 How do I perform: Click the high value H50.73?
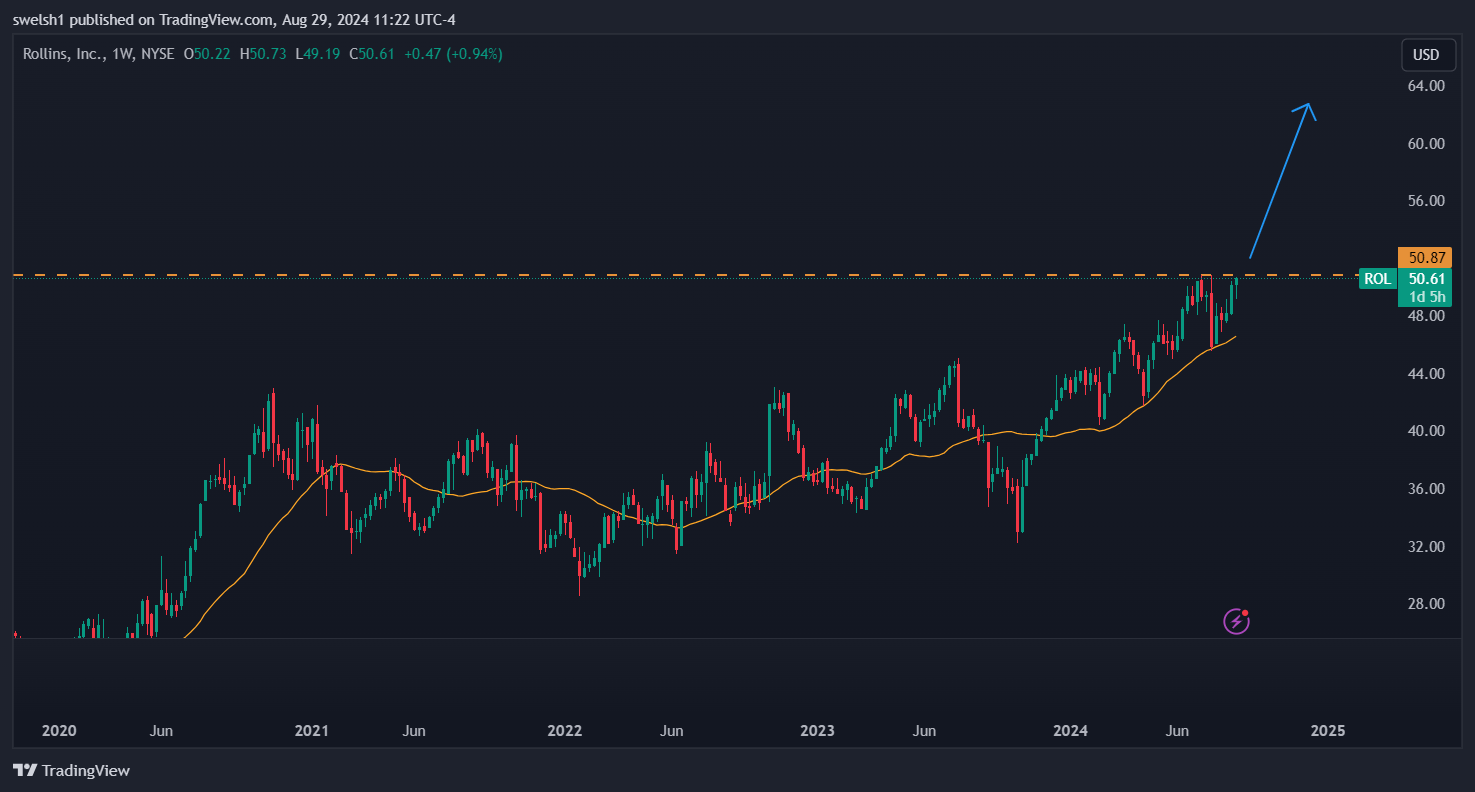click(262, 54)
